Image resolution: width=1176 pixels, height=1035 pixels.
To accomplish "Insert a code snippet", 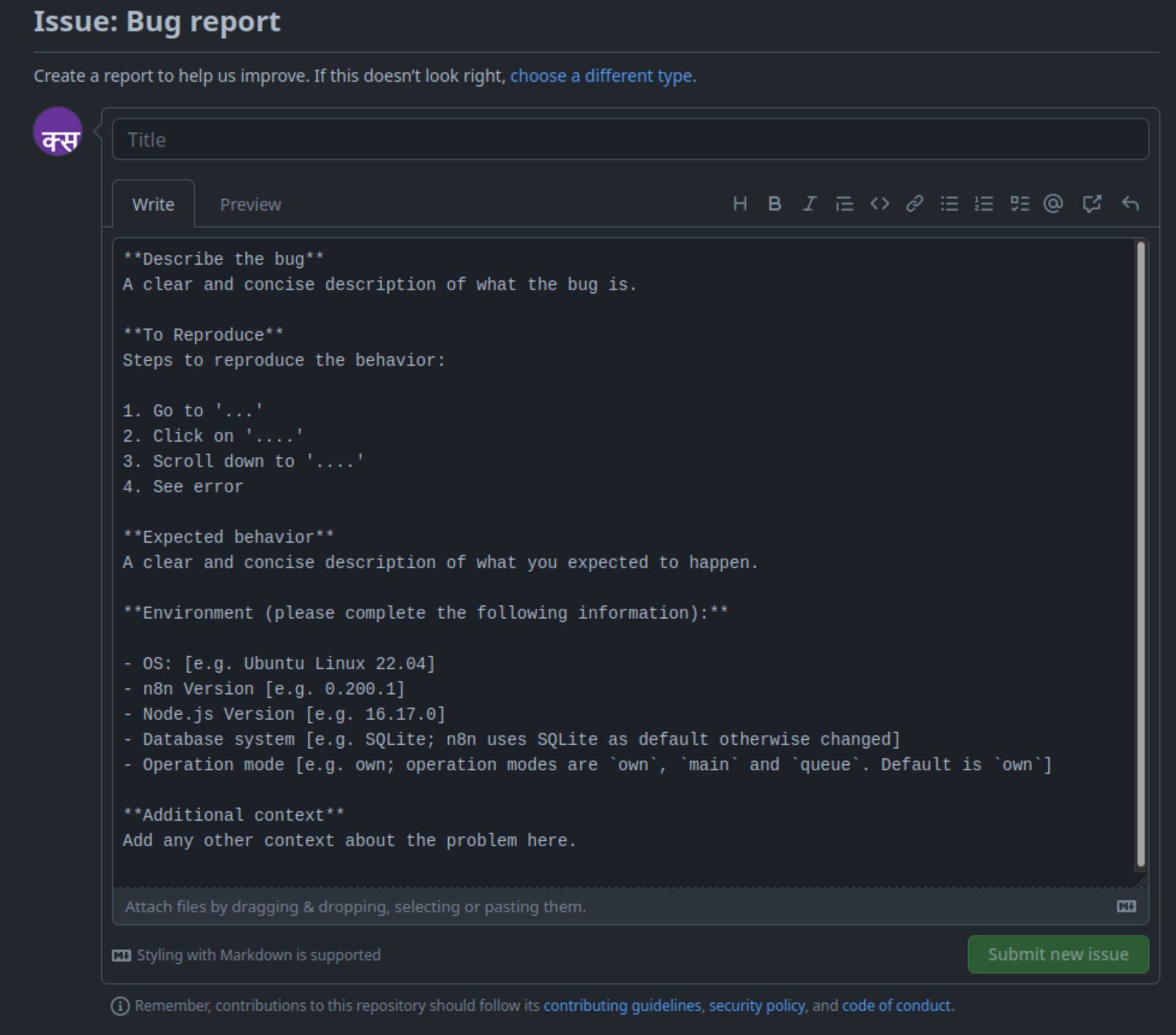I will (x=879, y=203).
